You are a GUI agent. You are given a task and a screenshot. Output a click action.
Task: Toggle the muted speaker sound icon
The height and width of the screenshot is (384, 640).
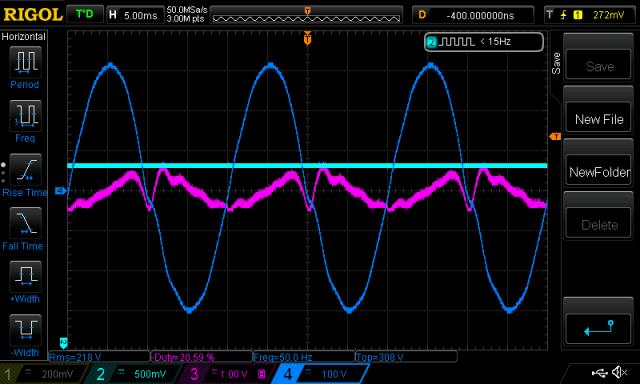619,372
